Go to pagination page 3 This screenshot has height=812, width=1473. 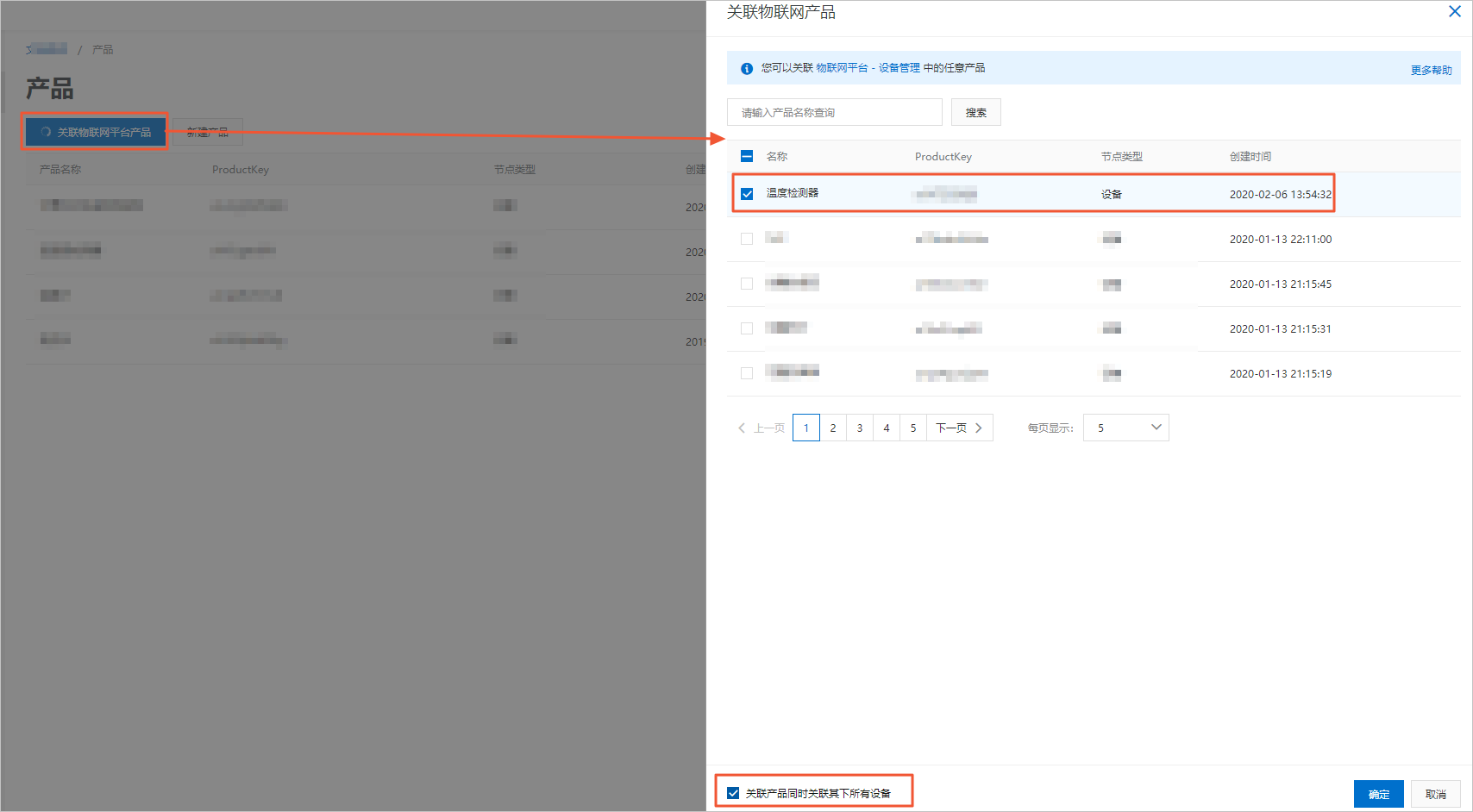[x=860, y=428]
